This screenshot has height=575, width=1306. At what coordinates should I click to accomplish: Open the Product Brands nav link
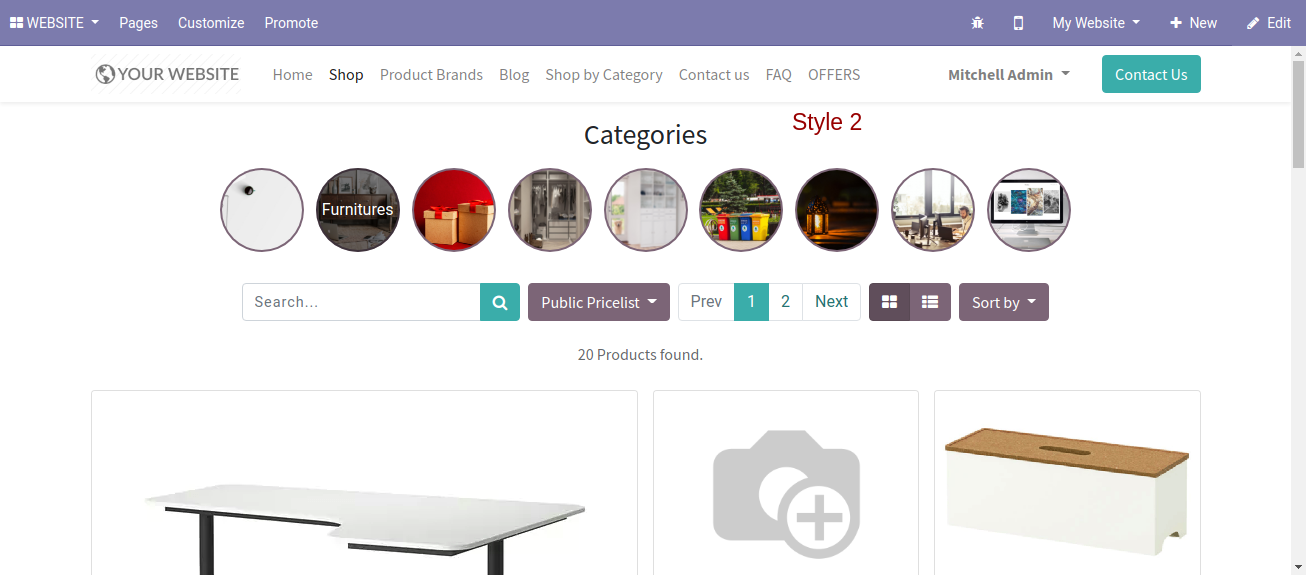point(431,74)
